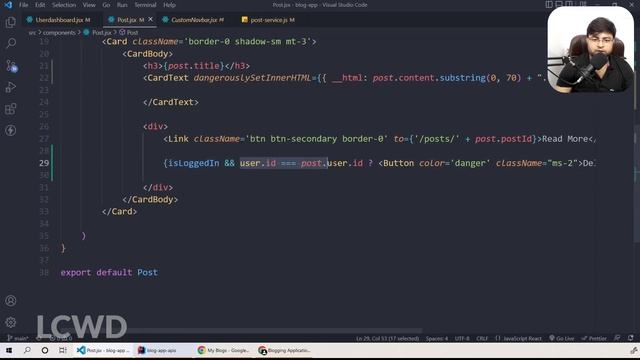Click 'export default Post' line
Viewport: 640px width, 360px height.
point(109,272)
